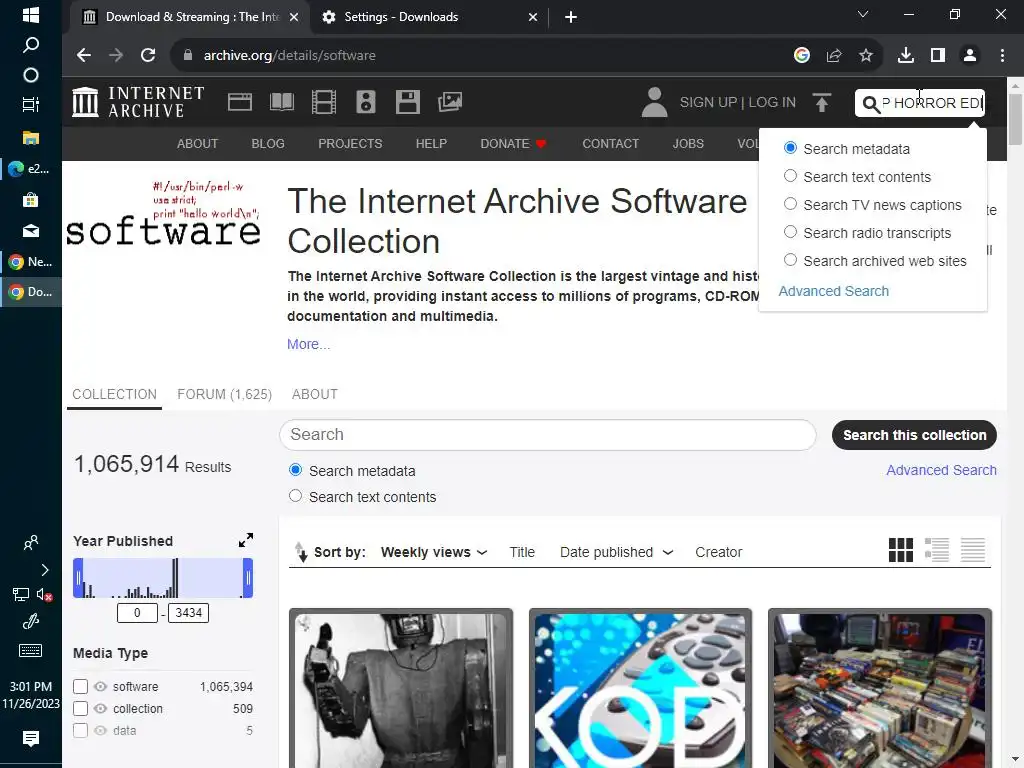Open the Images media icon
This screenshot has width=1024, height=768.
450,102
